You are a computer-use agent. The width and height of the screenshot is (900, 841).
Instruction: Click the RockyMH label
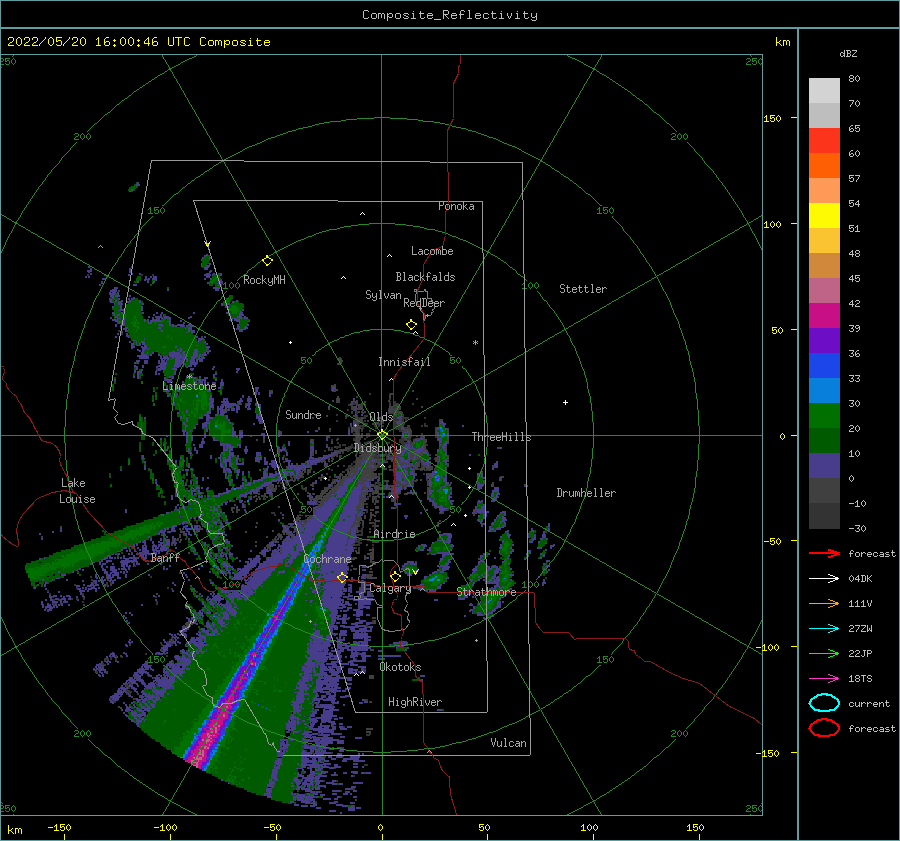(264, 280)
